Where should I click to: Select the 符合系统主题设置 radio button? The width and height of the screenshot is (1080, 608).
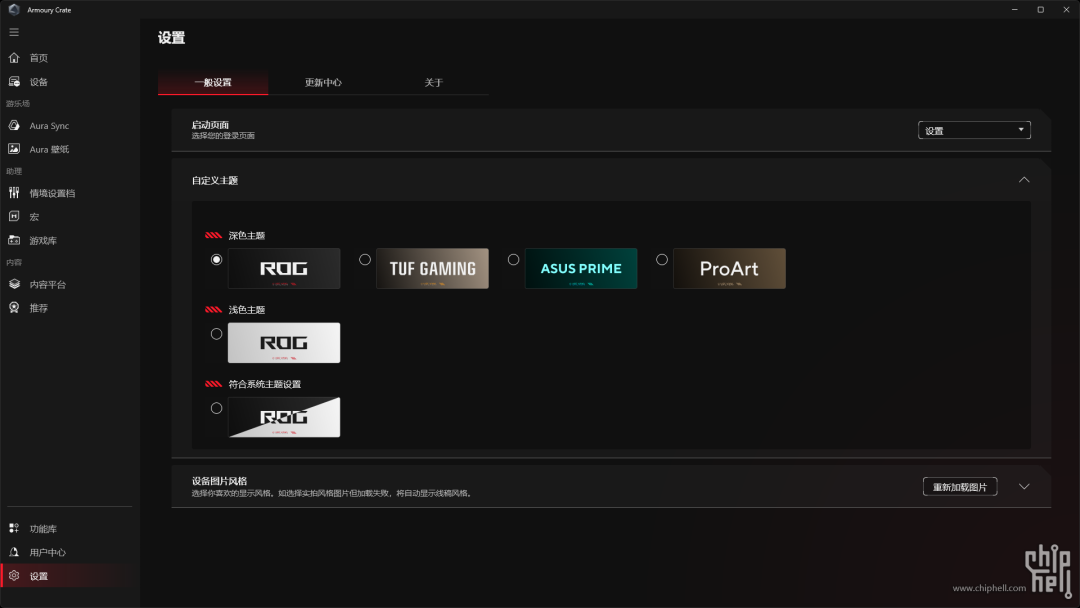pyautogui.click(x=216, y=408)
